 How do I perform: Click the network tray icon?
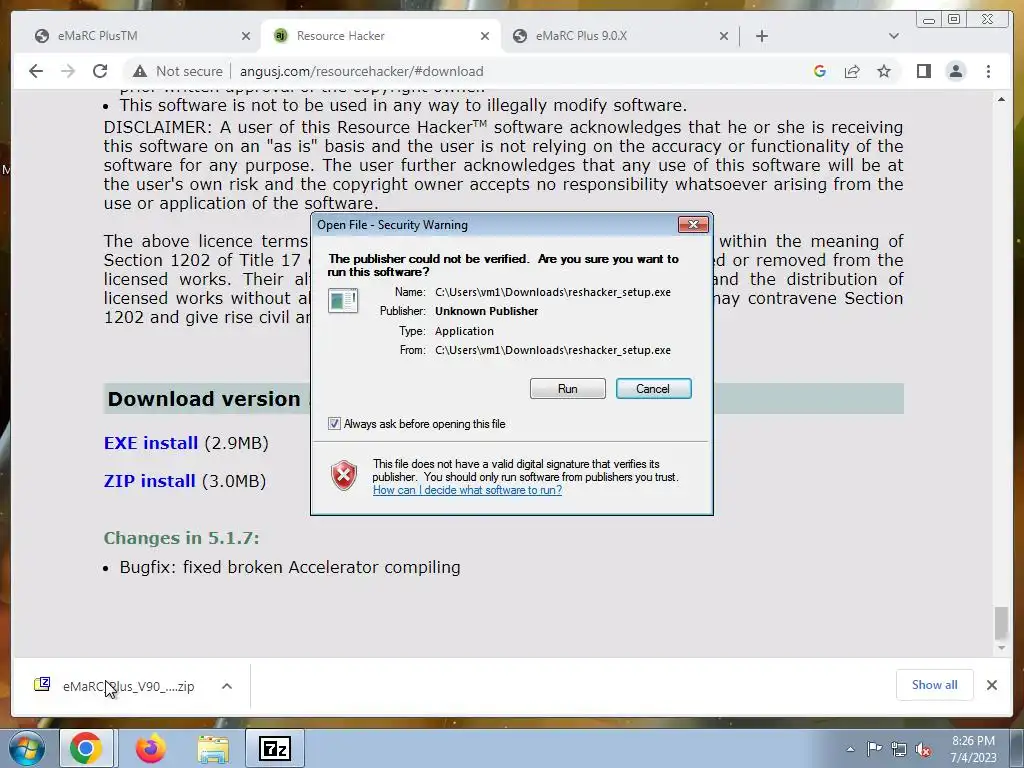pos(899,750)
